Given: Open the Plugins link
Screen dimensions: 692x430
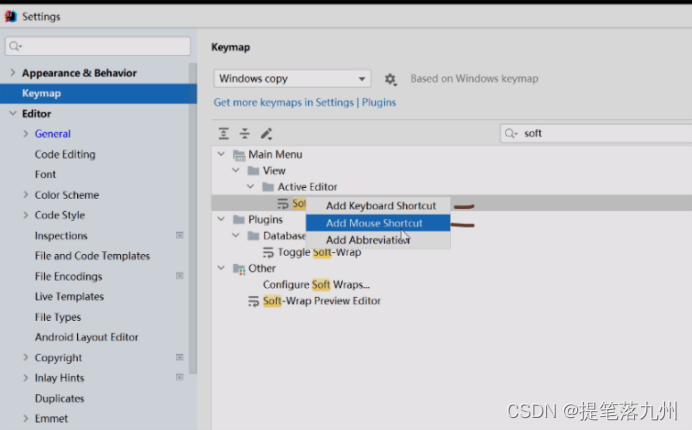Looking at the screenshot, I should (379, 102).
